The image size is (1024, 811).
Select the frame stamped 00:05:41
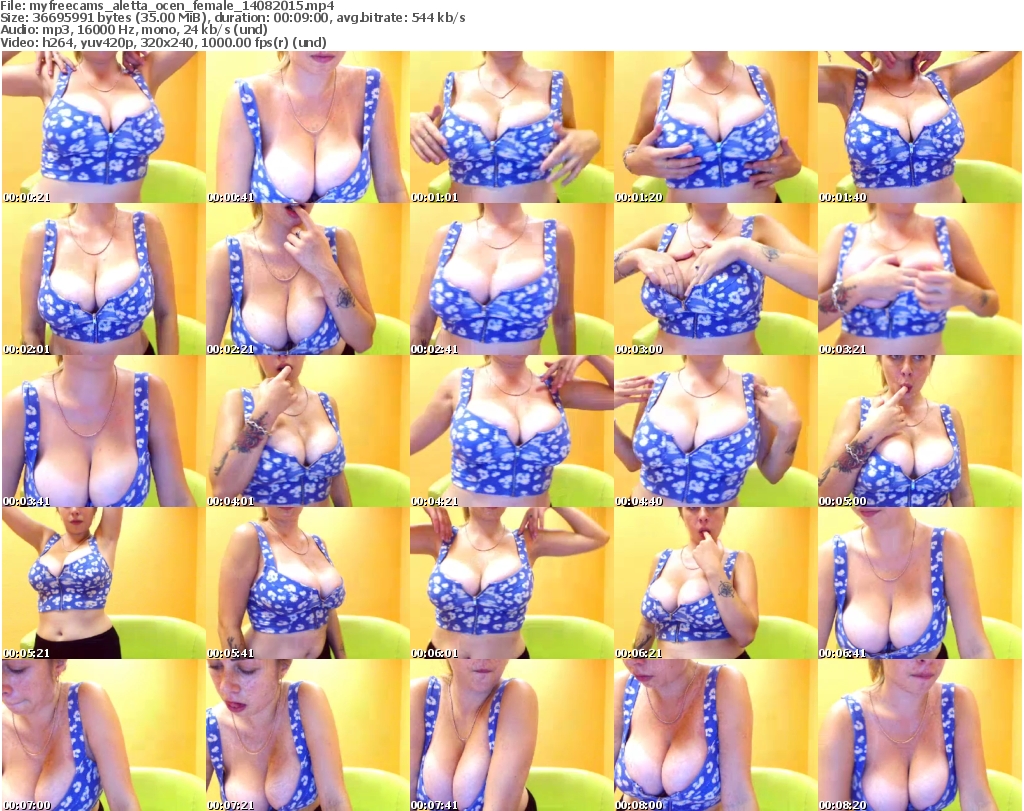308,583
